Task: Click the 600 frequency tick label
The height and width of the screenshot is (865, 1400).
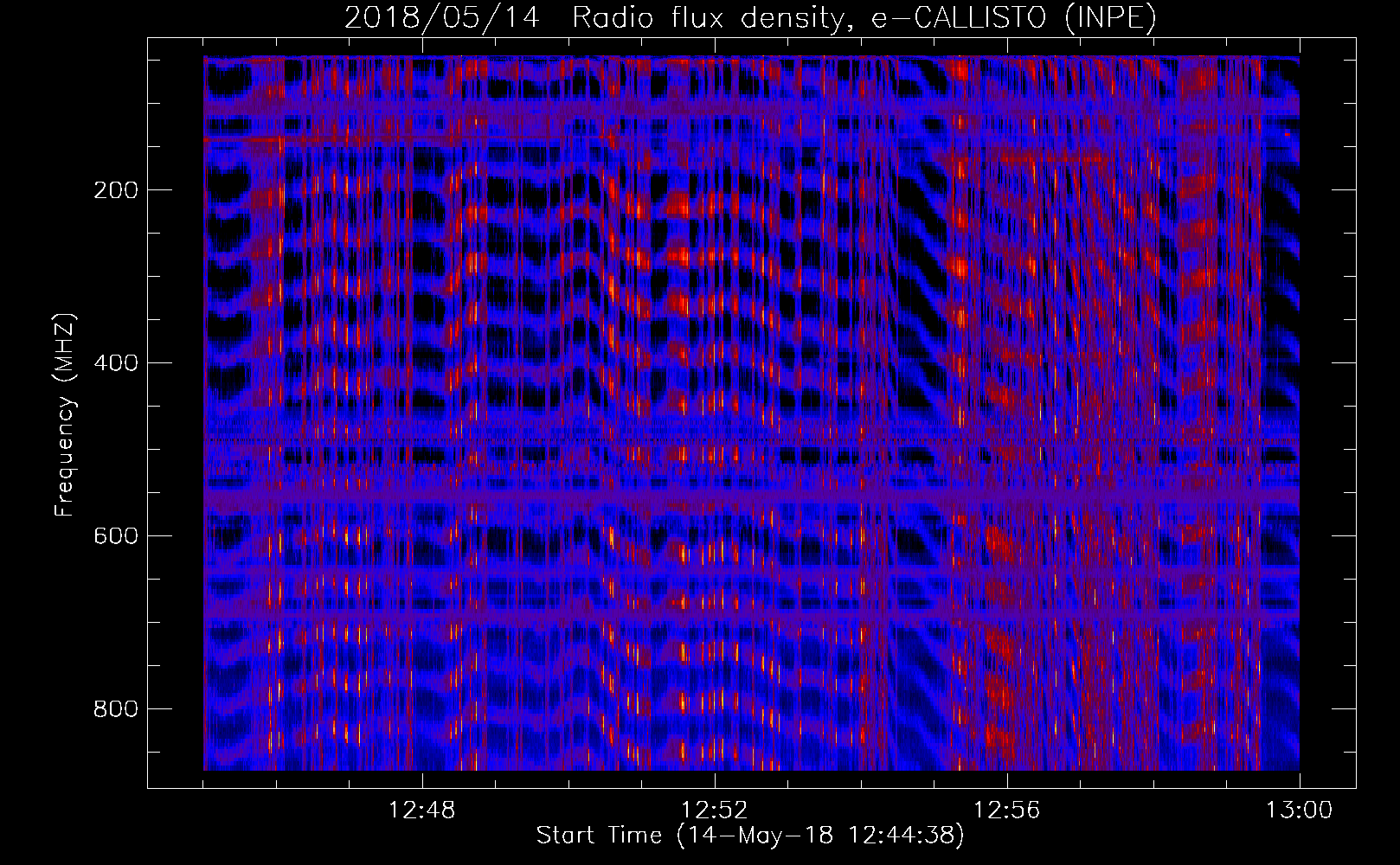Action: coord(116,536)
